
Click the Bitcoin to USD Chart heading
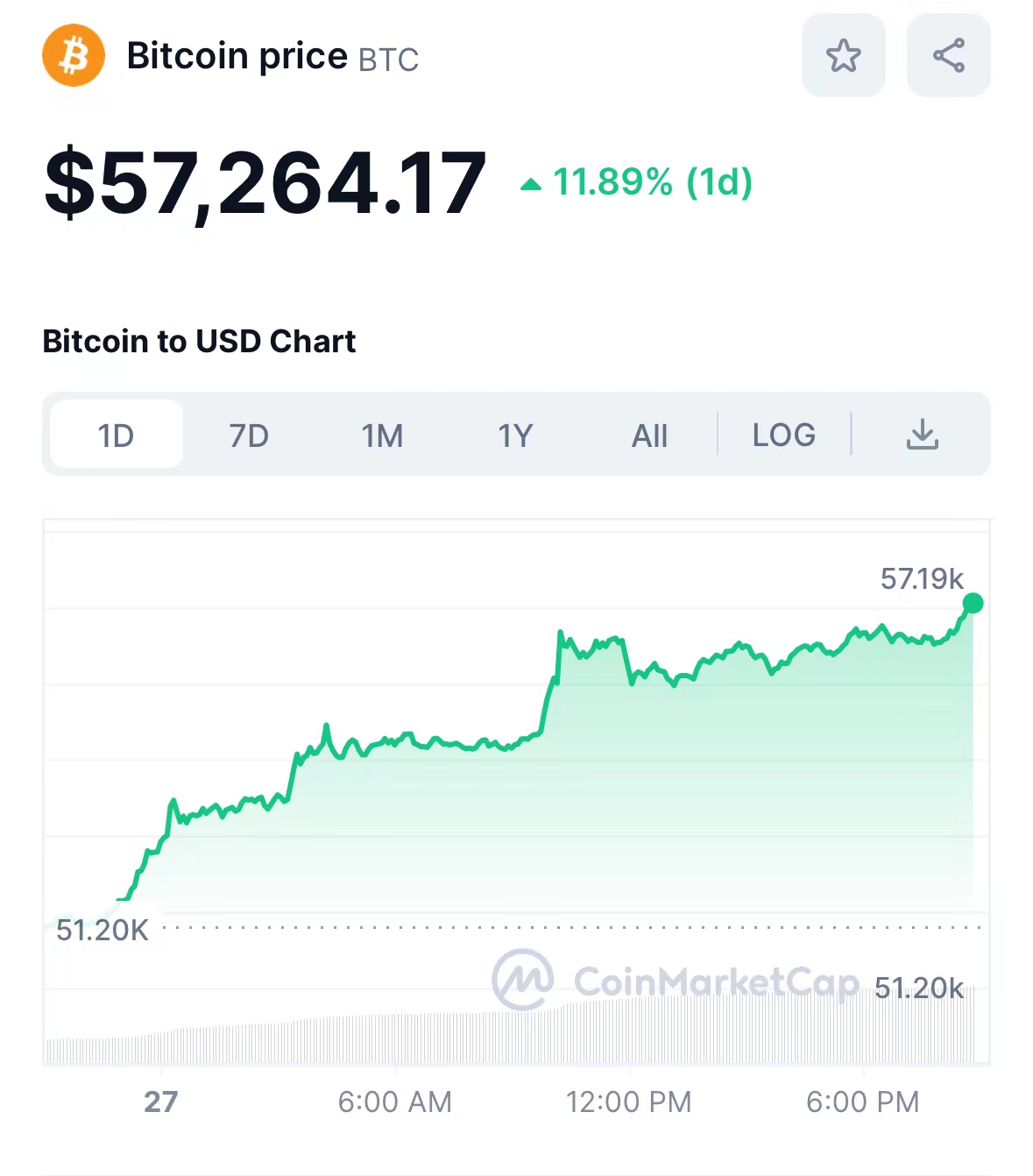[199, 341]
